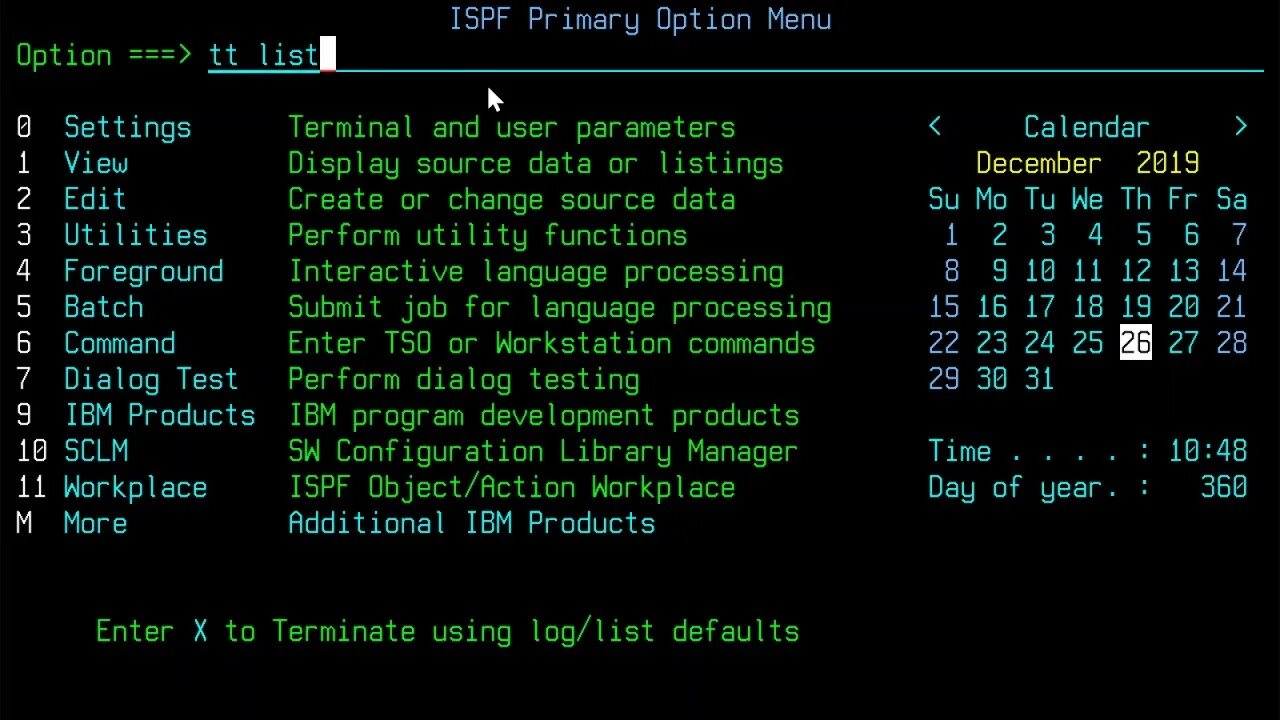Image resolution: width=1280 pixels, height=720 pixels.
Task: Select calendar day 25
Action: (x=1087, y=343)
